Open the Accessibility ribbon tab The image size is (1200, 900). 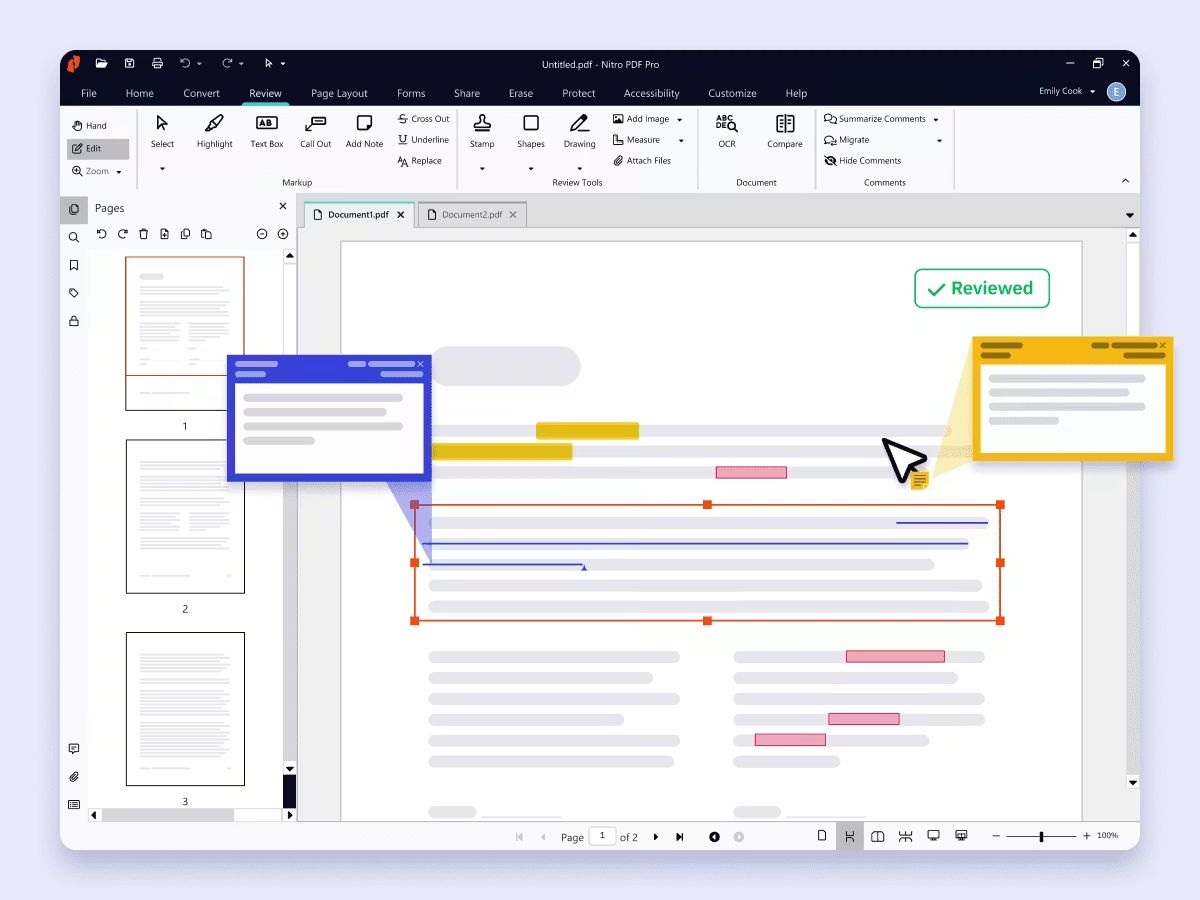(652, 93)
